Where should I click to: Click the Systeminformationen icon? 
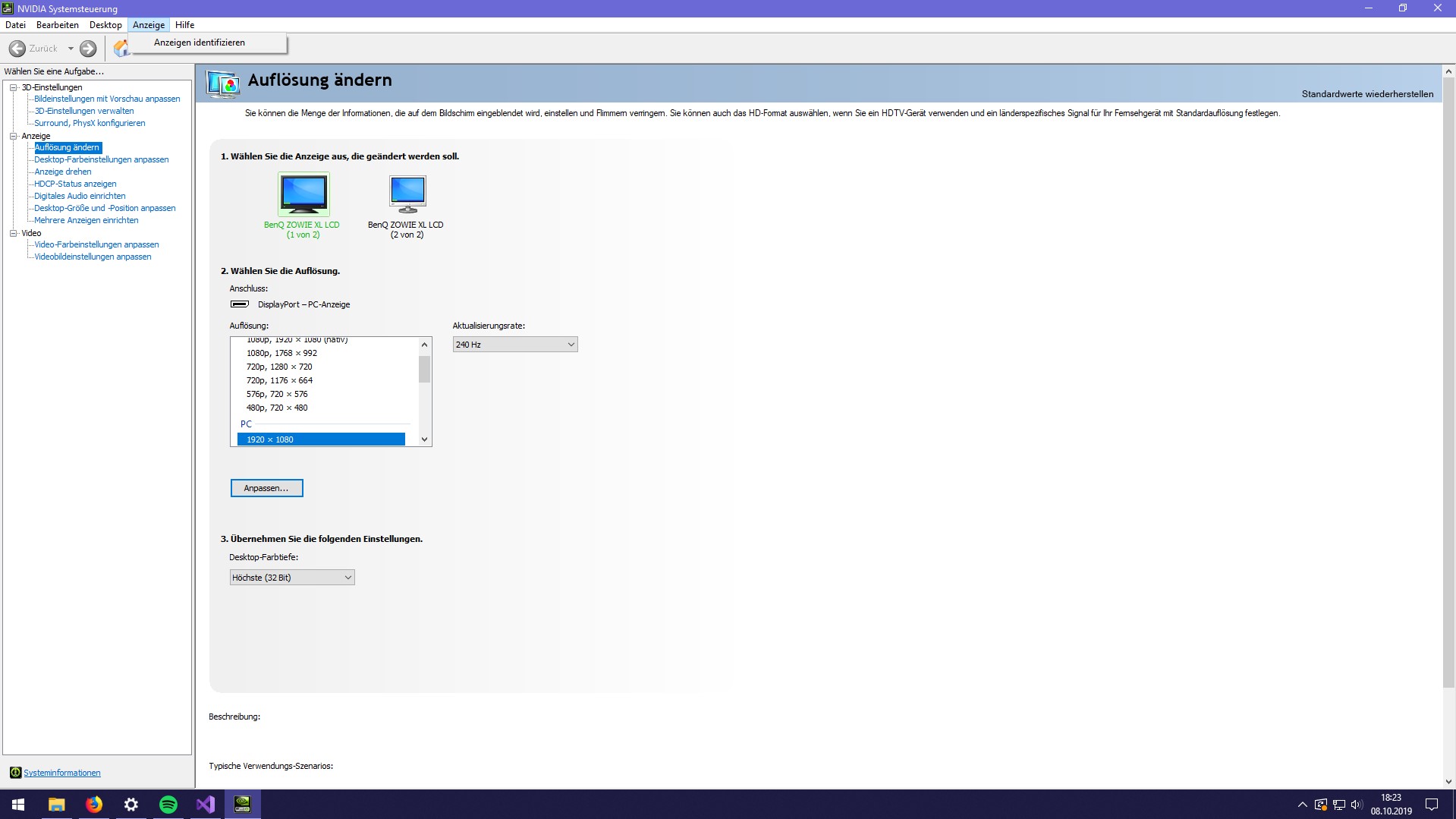point(15,773)
